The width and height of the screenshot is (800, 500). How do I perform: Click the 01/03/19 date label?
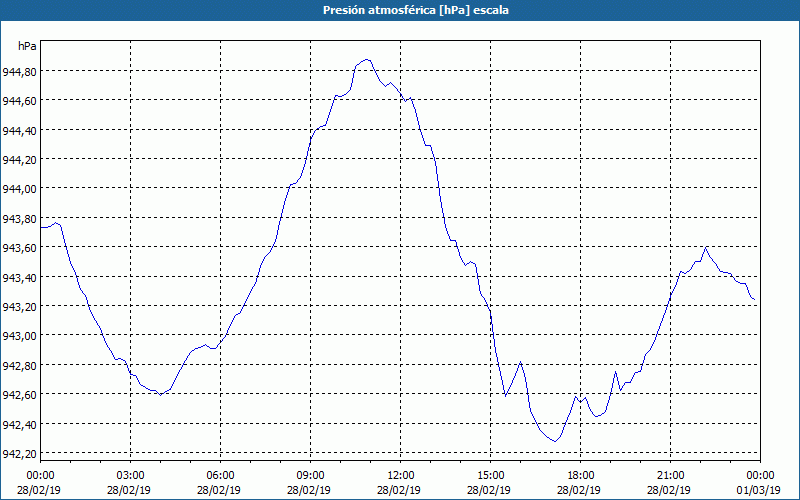click(759, 490)
